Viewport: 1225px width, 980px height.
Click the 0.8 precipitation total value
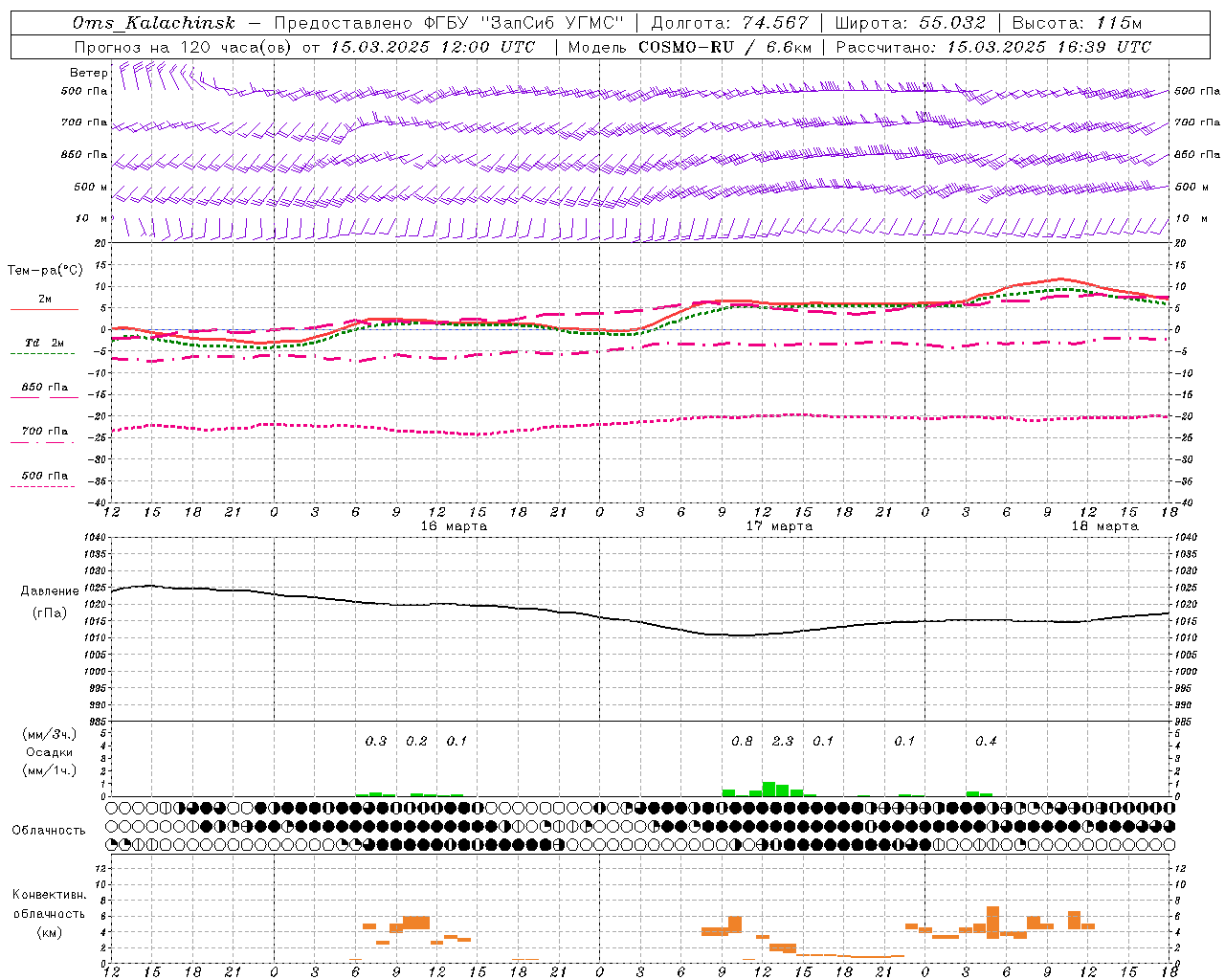[x=742, y=741]
